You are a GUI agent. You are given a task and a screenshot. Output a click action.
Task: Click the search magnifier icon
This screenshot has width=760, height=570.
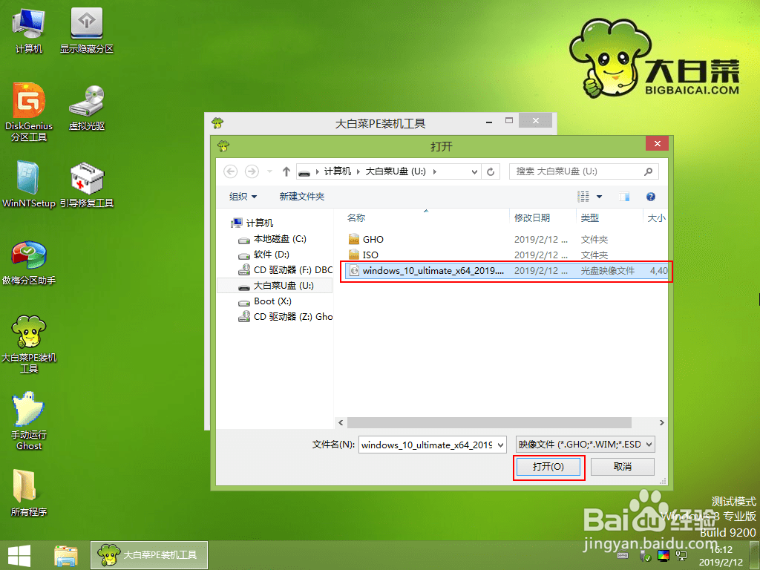click(x=648, y=171)
